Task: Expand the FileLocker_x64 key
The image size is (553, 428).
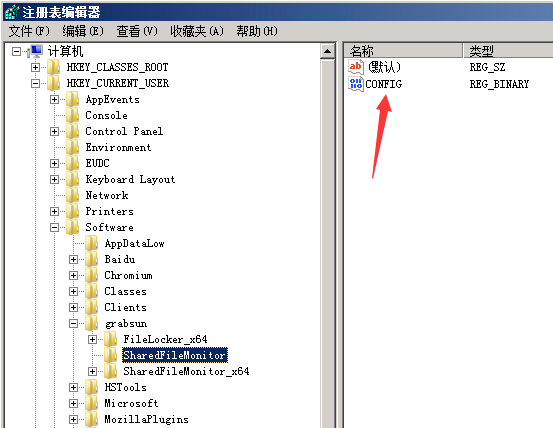Action: click(x=92, y=339)
